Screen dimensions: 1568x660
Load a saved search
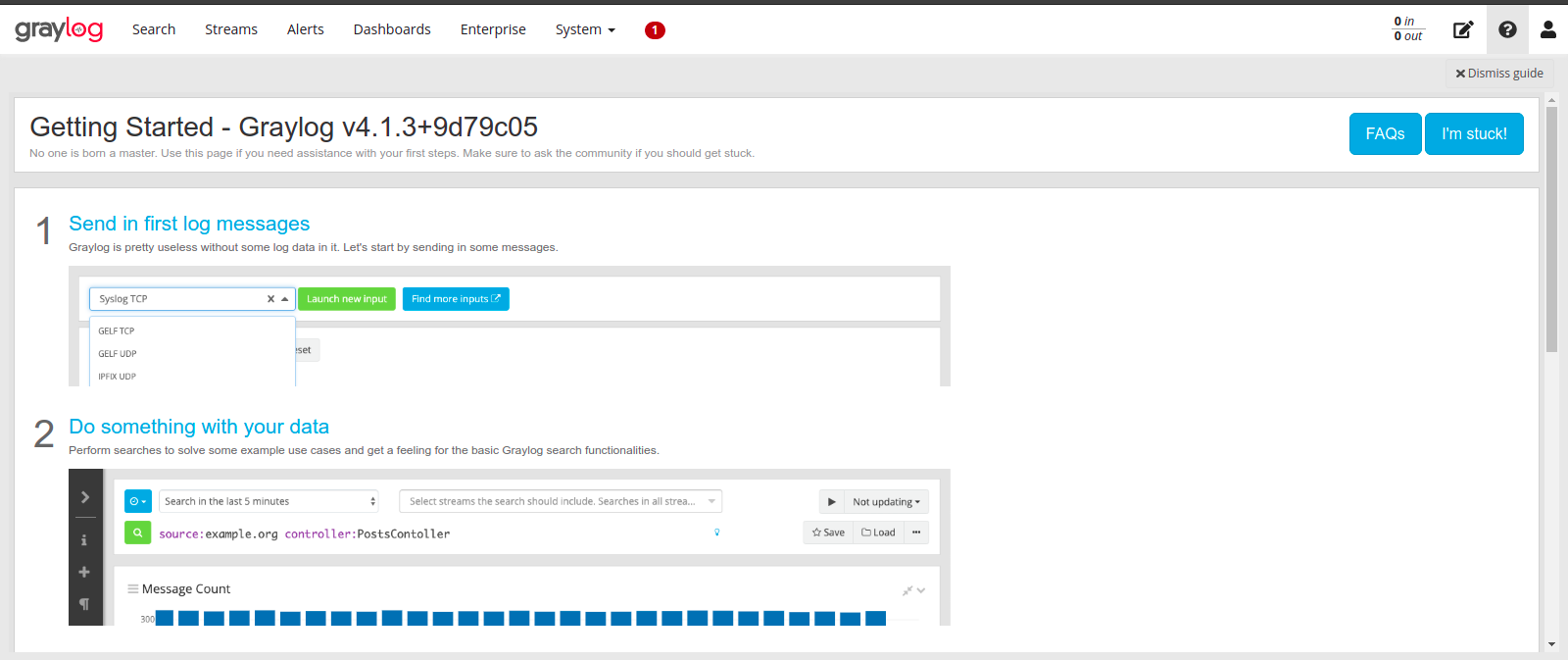click(878, 533)
